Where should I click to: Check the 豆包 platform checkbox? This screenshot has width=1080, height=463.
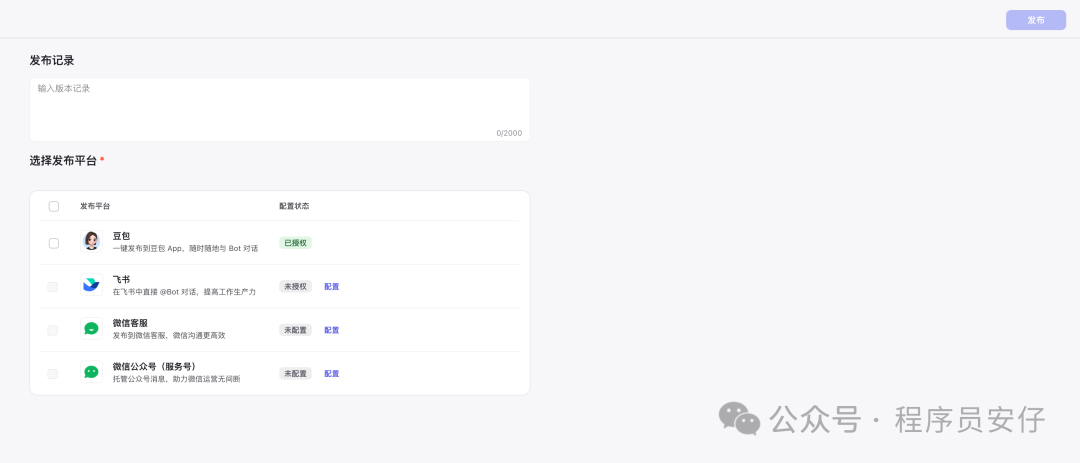click(x=54, y=243)
